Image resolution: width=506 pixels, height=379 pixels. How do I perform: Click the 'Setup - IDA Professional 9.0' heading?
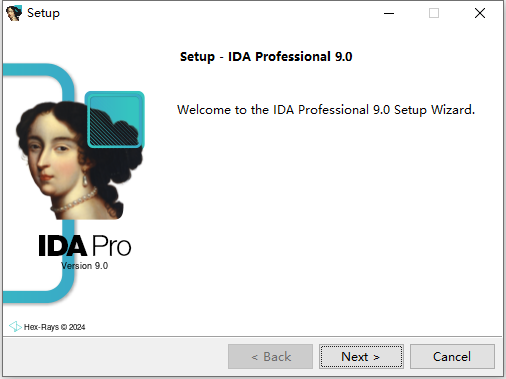pos(266,57)
